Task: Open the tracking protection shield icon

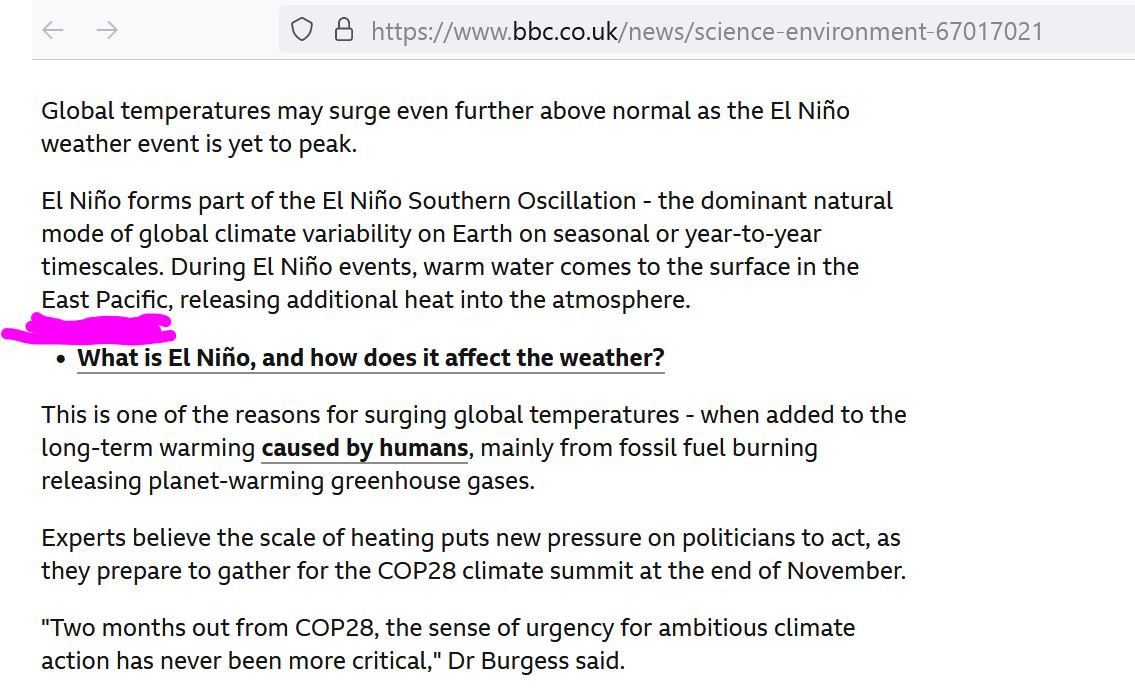Action: 302,30
